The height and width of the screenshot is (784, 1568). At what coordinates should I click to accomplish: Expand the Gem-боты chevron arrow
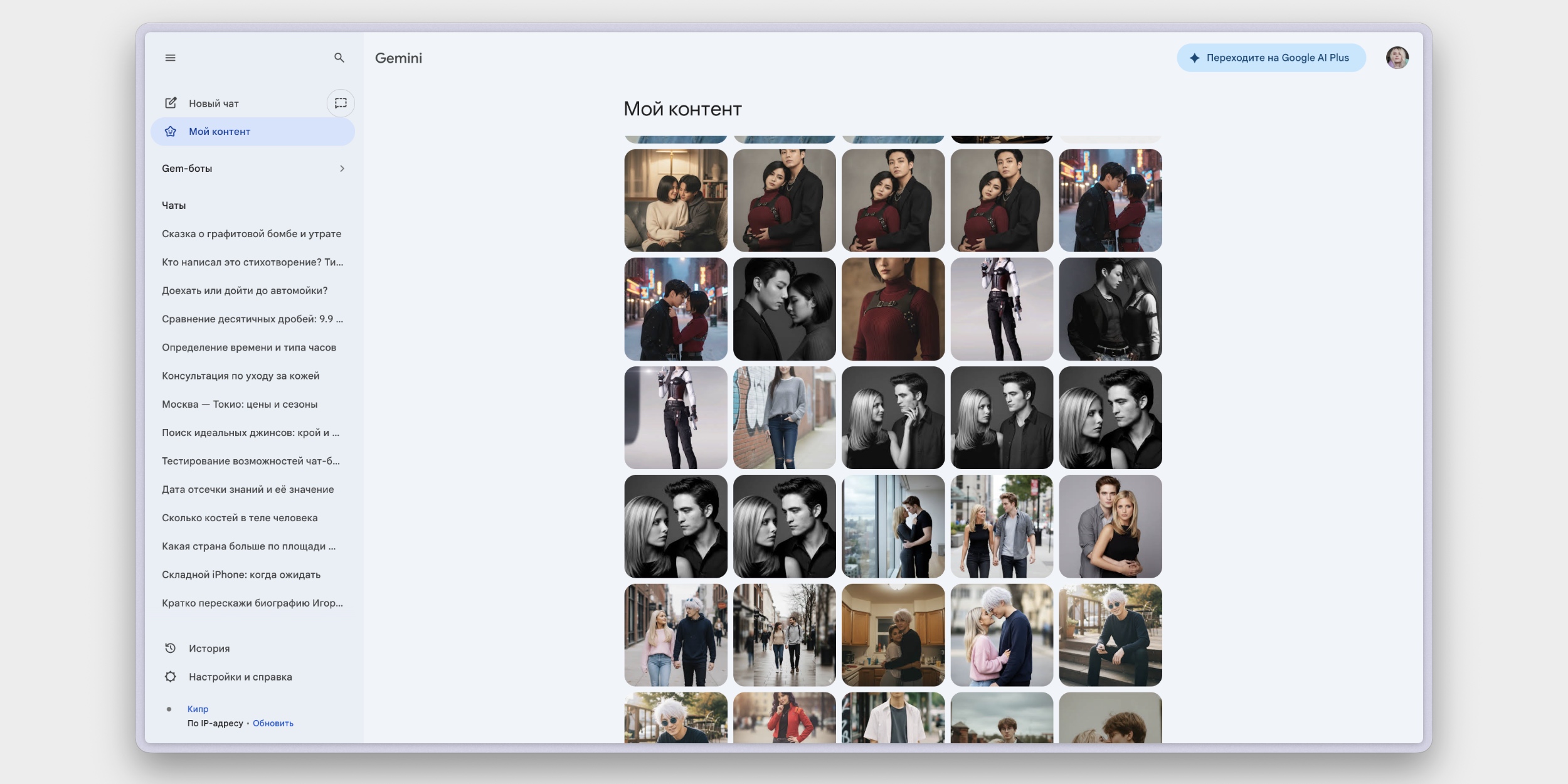[342, 168]
